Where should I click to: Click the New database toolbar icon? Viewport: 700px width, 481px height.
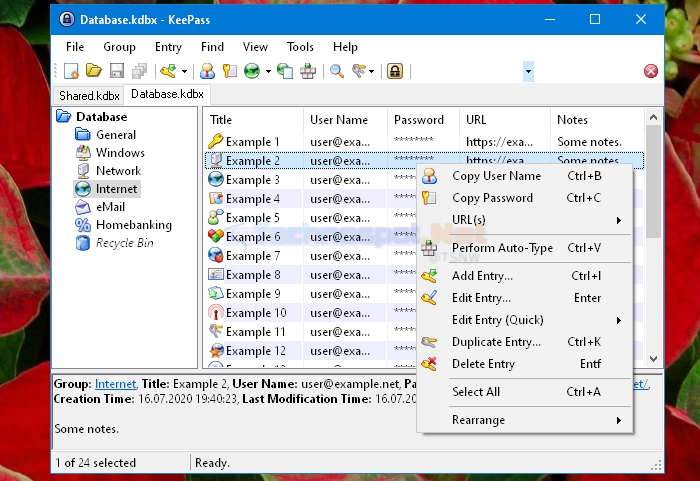coord(71,71)
